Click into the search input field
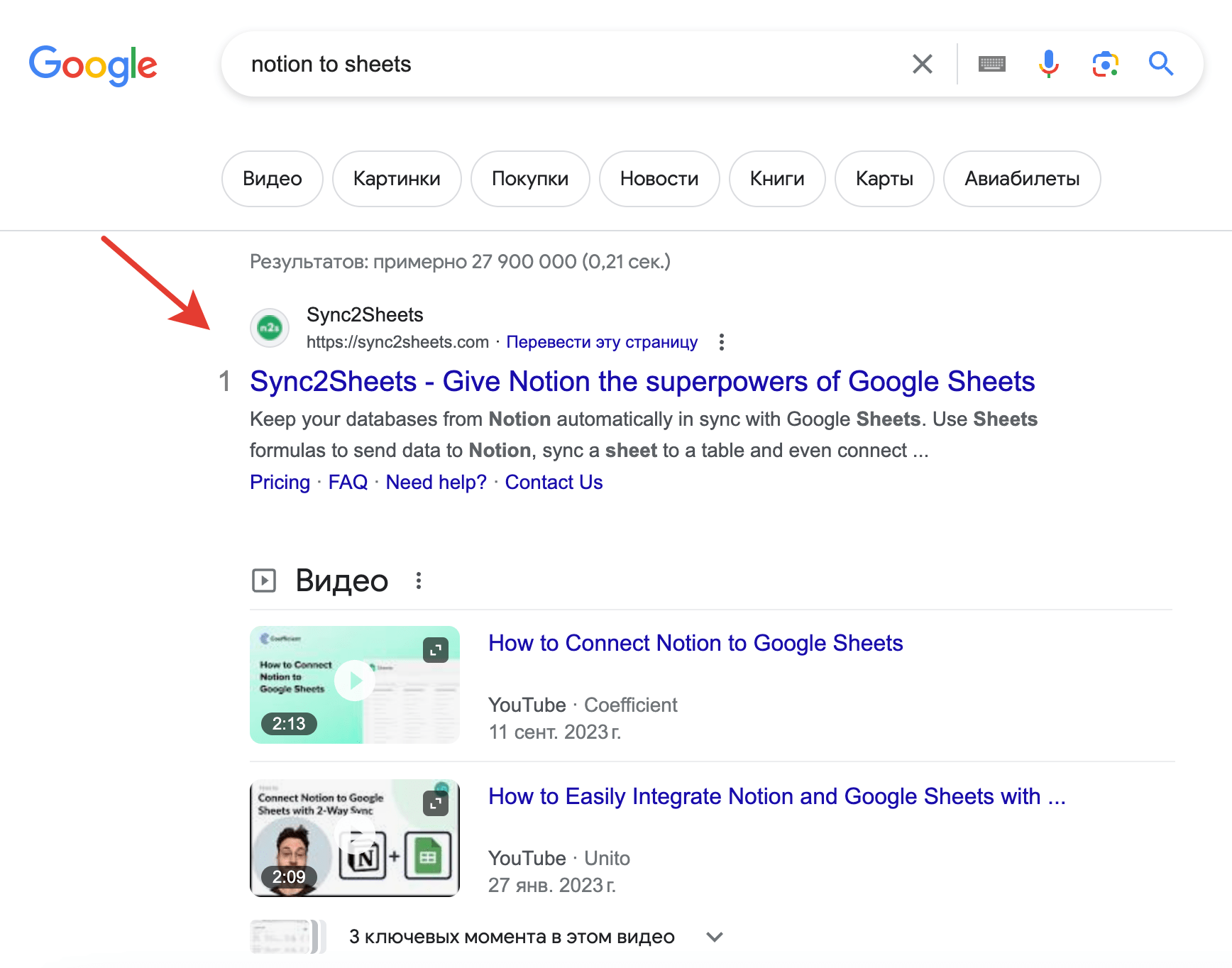1232x968 pixels. point(568,64)
